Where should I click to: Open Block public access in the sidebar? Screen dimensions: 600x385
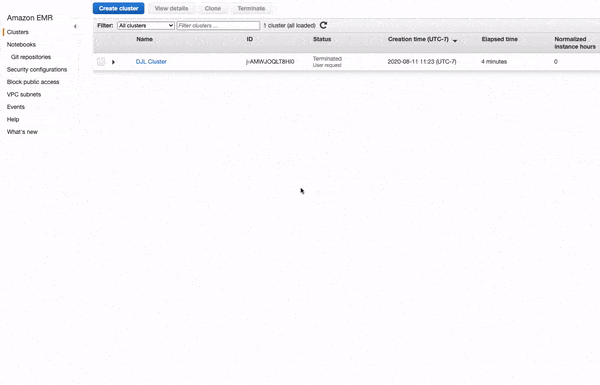pos(33,82)
